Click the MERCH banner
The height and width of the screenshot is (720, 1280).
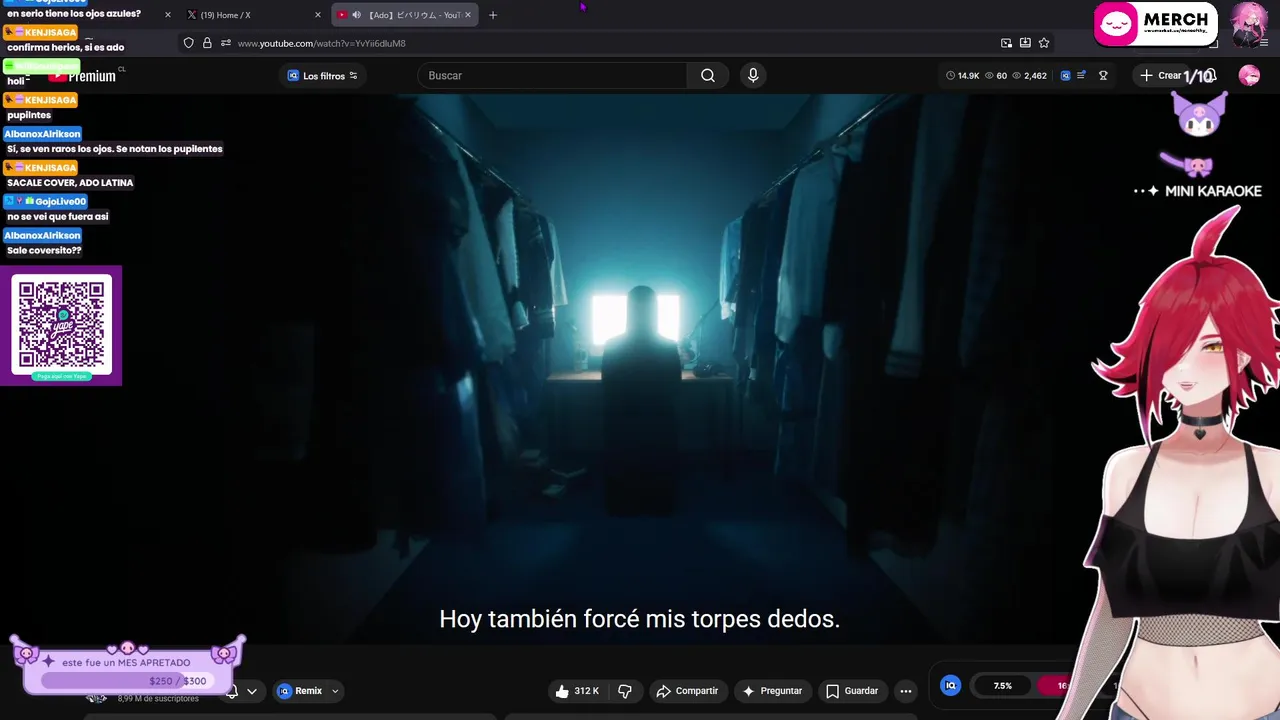[x=1156, y=24]
